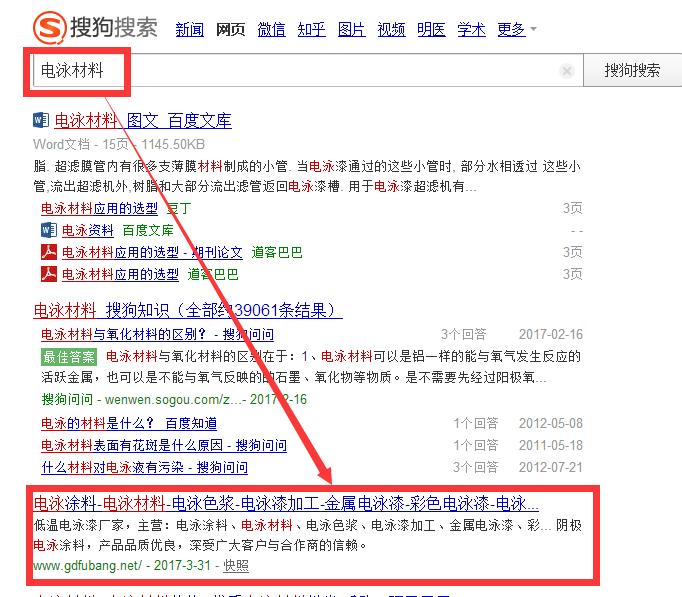The image size is (682, 597).
Task: Go to the 视频 search tab
Action: click(391, 30)
